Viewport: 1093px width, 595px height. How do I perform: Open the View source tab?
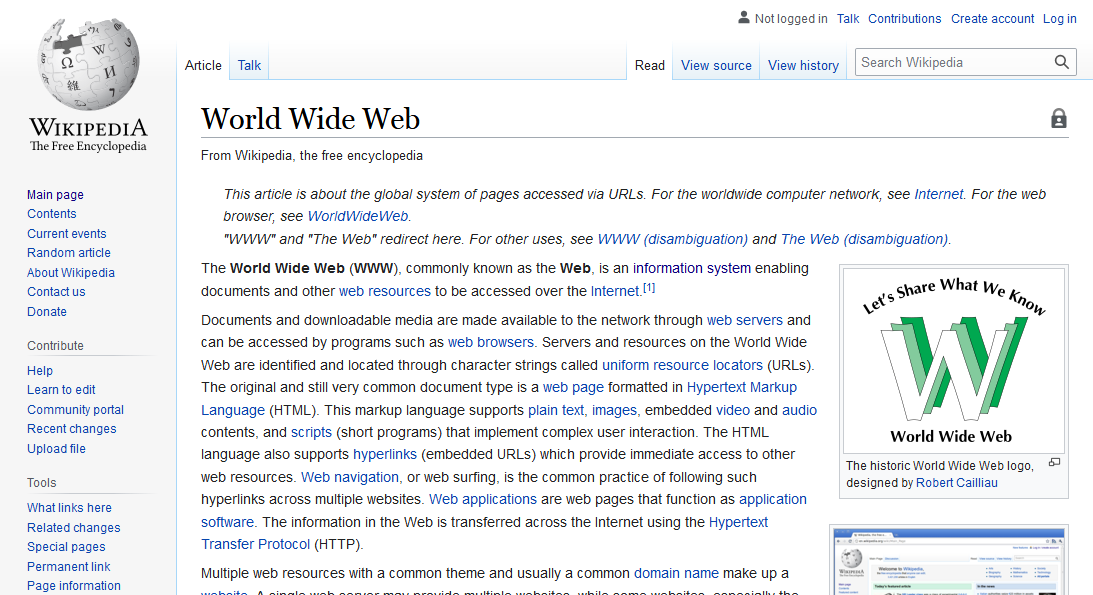coord(716,65)
